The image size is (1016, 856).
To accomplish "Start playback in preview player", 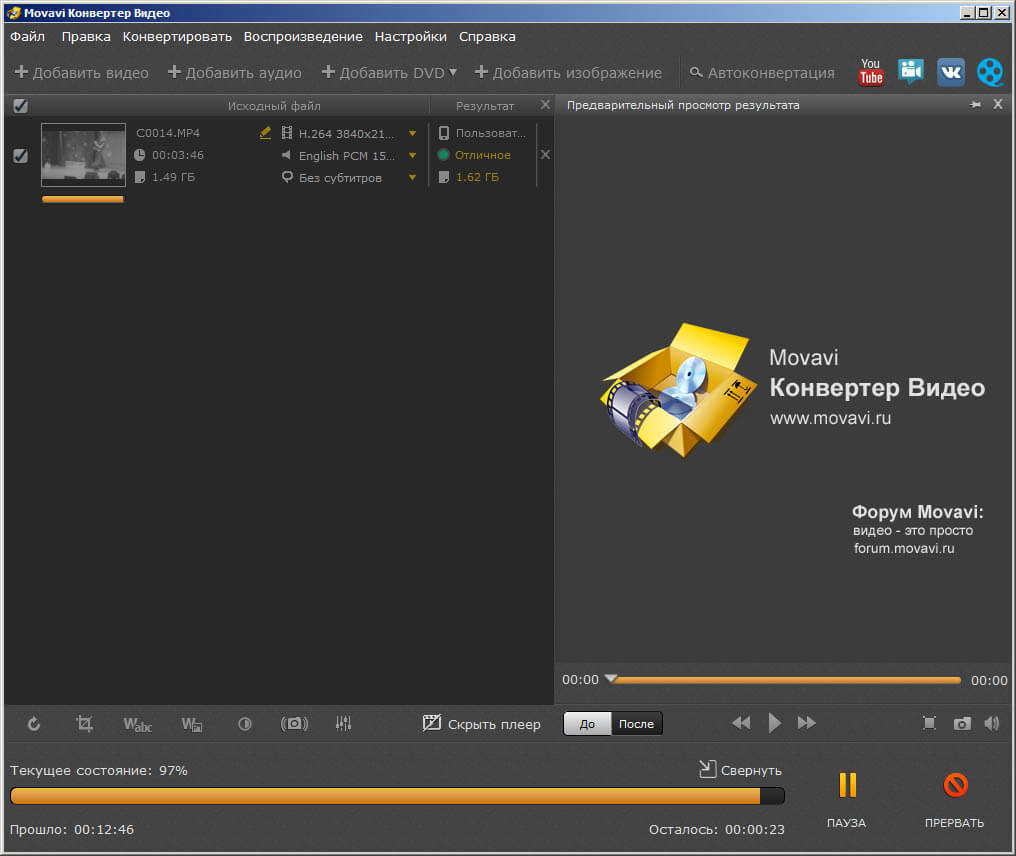I will point(774,723).
